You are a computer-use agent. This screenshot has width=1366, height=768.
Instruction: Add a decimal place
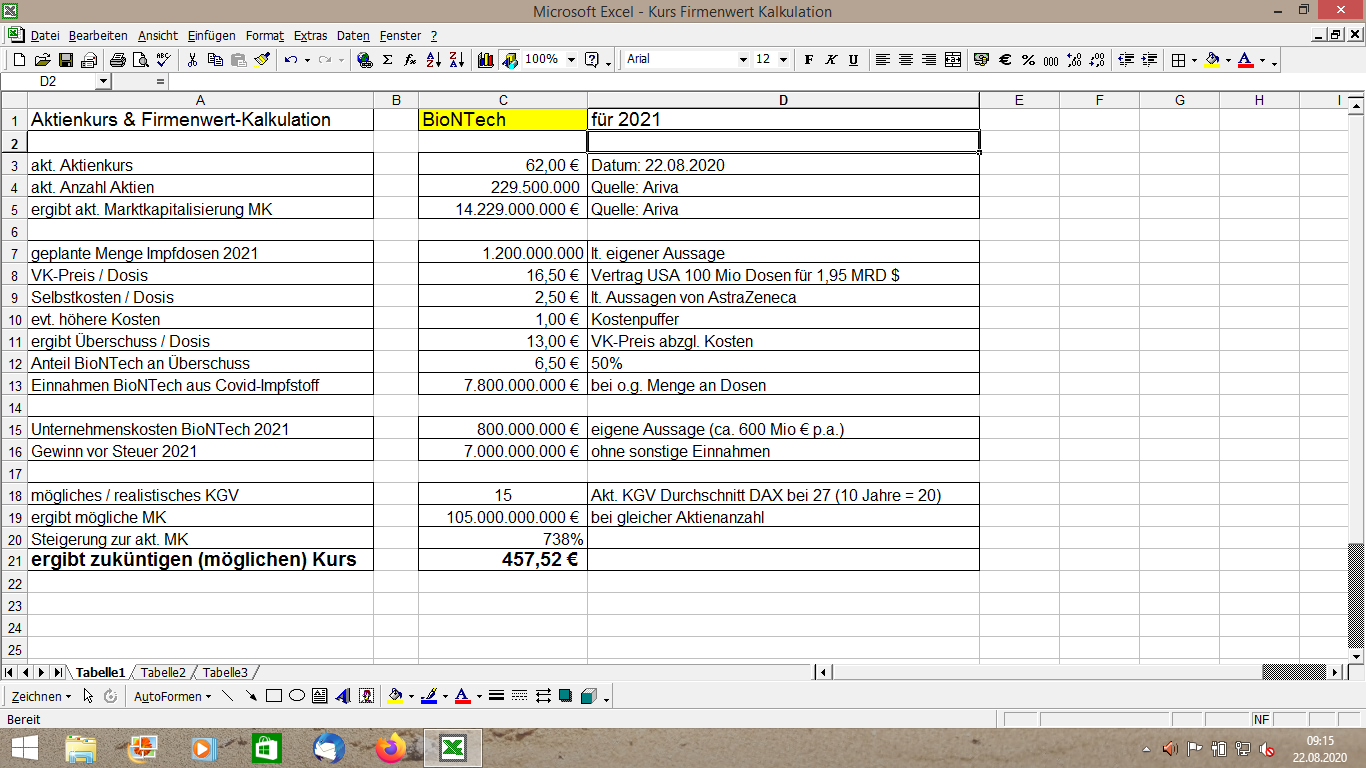tap(1075, 60)
